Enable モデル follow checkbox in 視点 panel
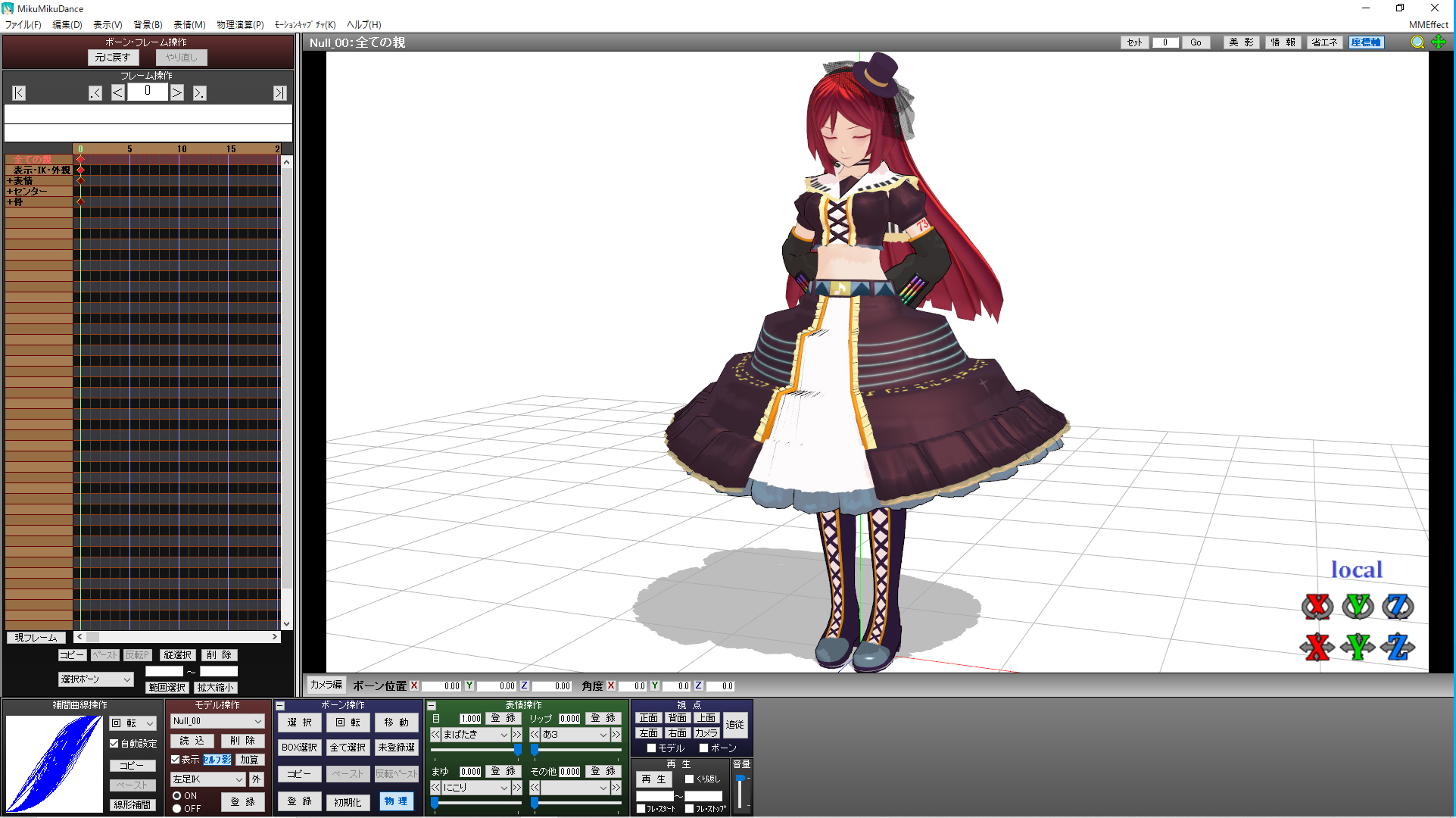 [651, 748]
